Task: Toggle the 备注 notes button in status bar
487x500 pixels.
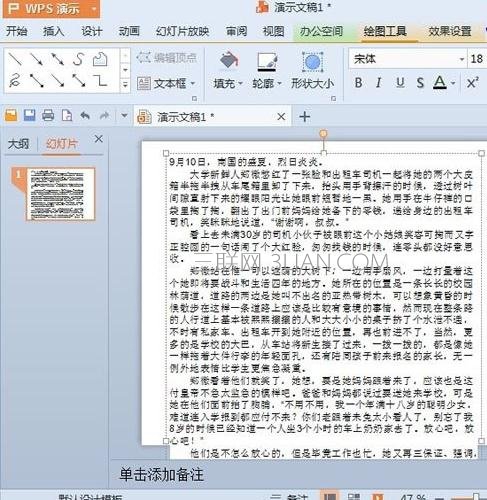Action: pyautogui.click(x=289, y=497)
